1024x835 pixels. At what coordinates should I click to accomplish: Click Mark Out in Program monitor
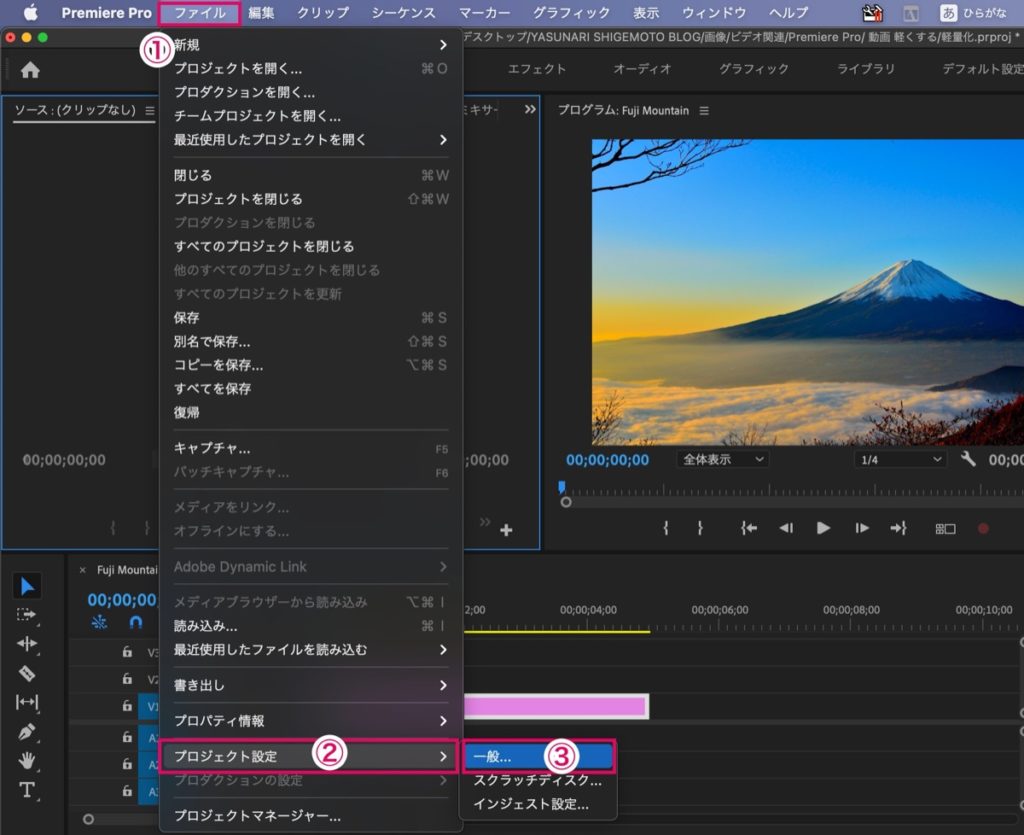click(x=699, y=528)
